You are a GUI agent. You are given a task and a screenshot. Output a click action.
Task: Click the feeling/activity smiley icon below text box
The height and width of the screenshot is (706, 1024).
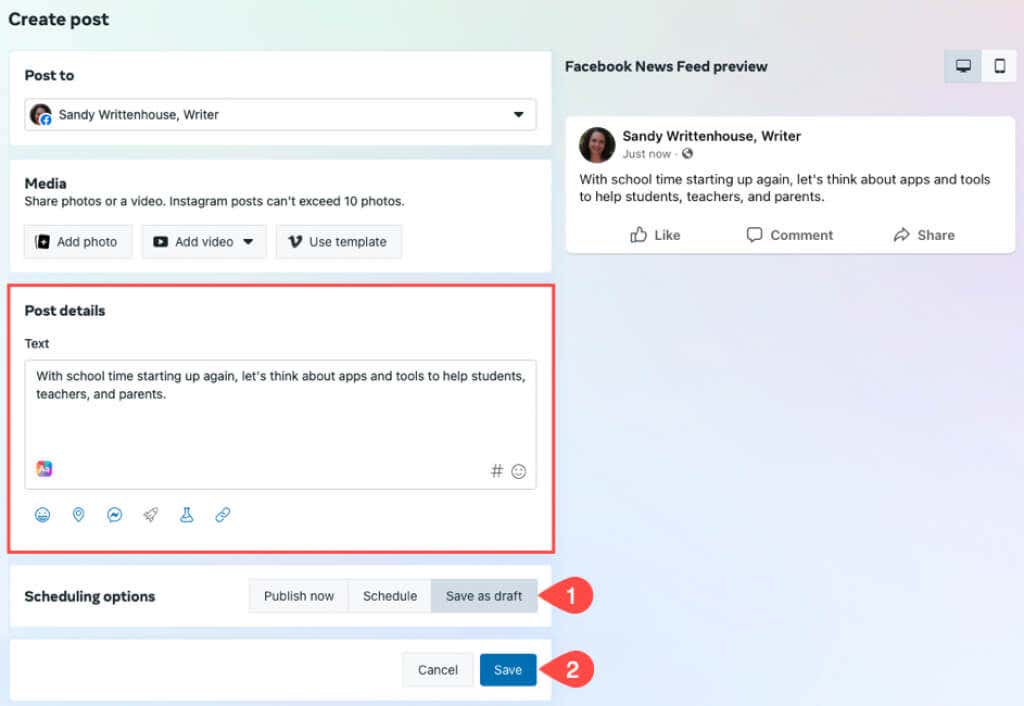point(43,515)
